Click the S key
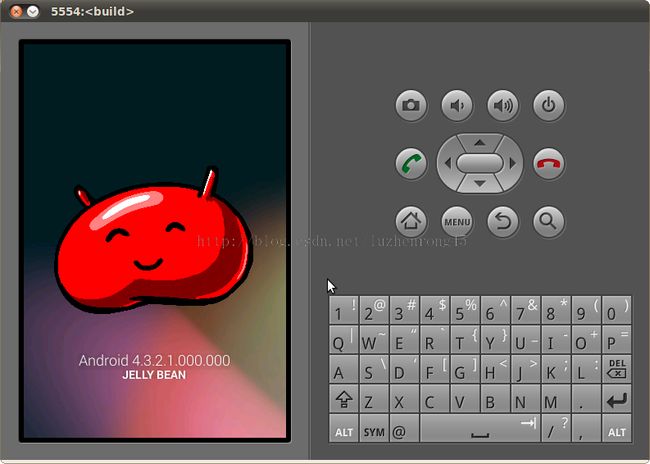650x464 pixels. (x=374, y=369)
